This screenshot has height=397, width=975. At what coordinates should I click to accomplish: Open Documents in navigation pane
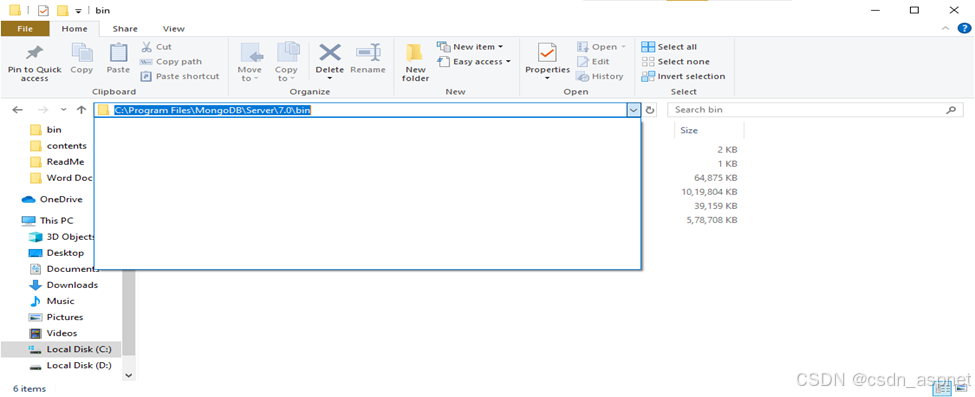[x=65, y=269]
